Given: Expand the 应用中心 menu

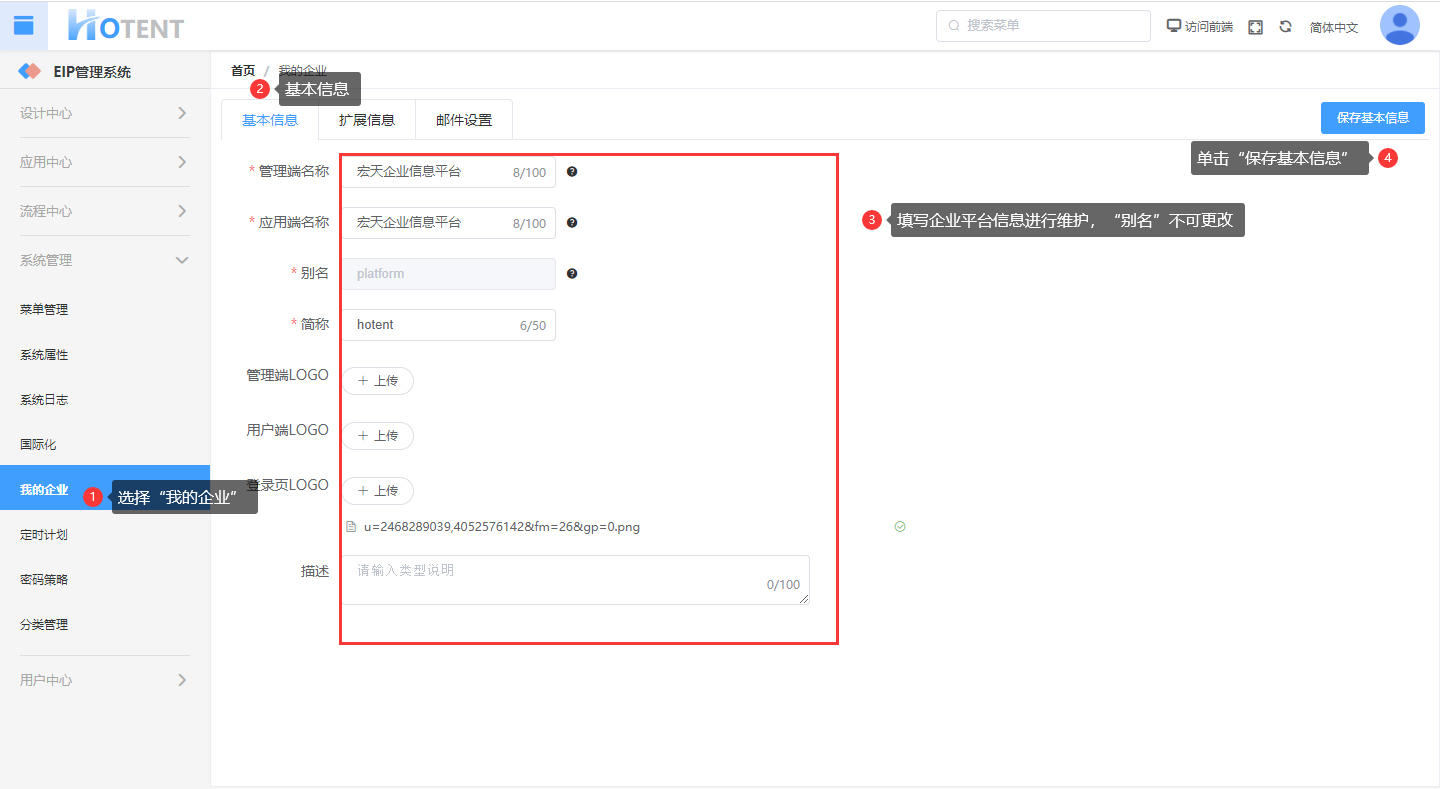Looking at the screenshot, I should tap(105, 162).
